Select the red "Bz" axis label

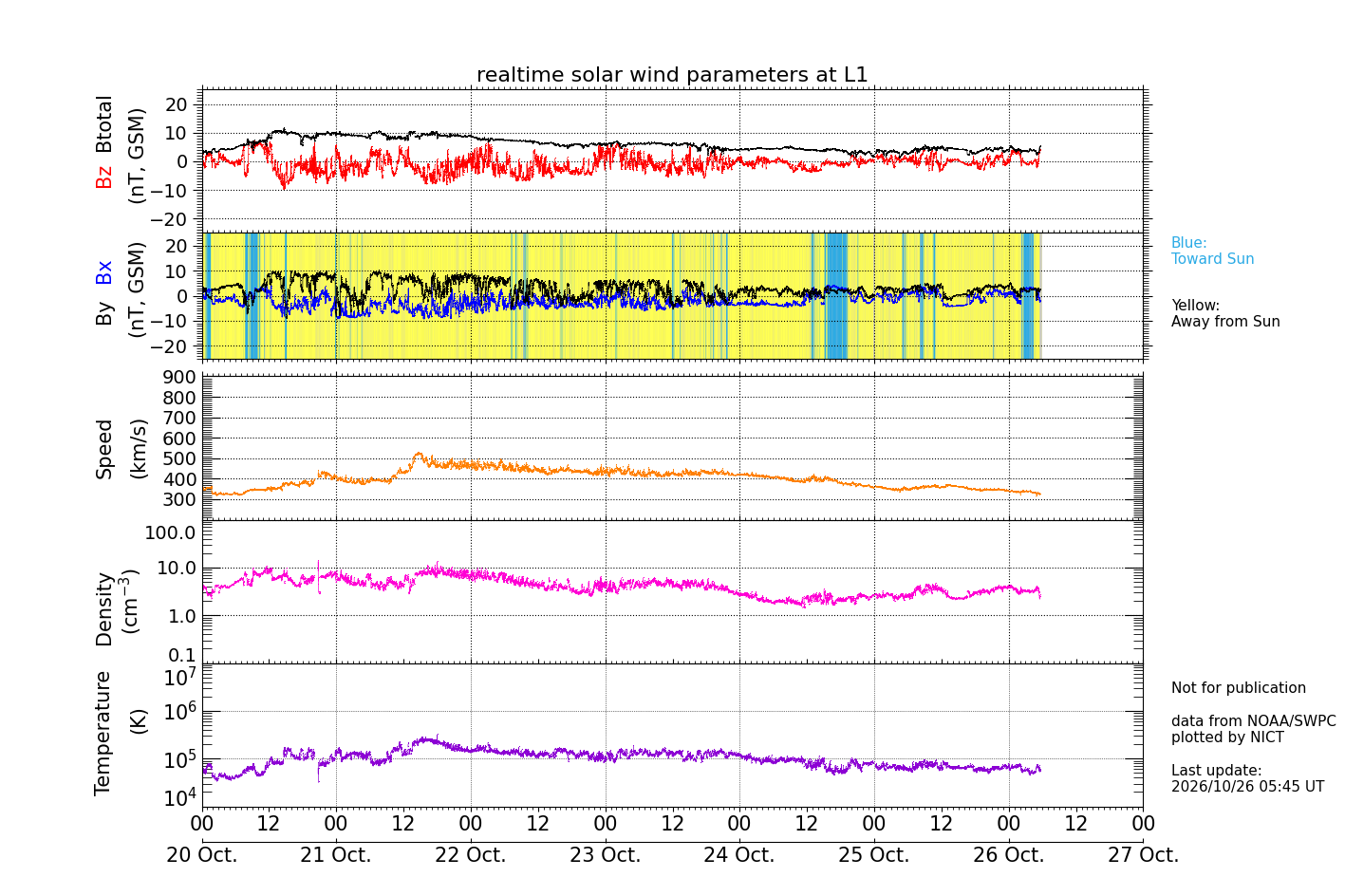tap(103, 177)
